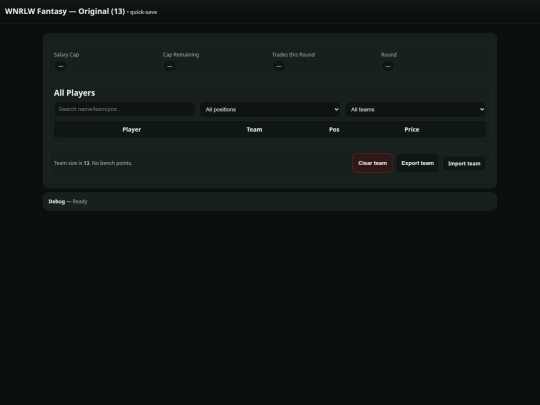
Task: Click the Team column header
Action: pyautogui.click(x=254, y=129)
